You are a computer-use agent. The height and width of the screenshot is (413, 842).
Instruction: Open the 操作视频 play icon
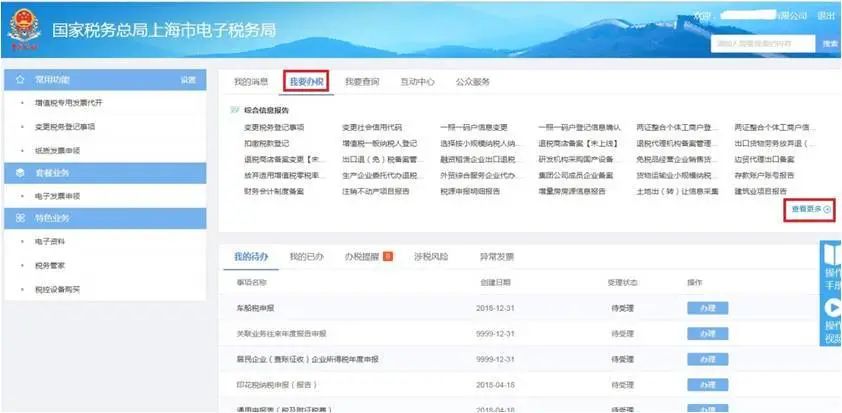click(x=833, y=307)
